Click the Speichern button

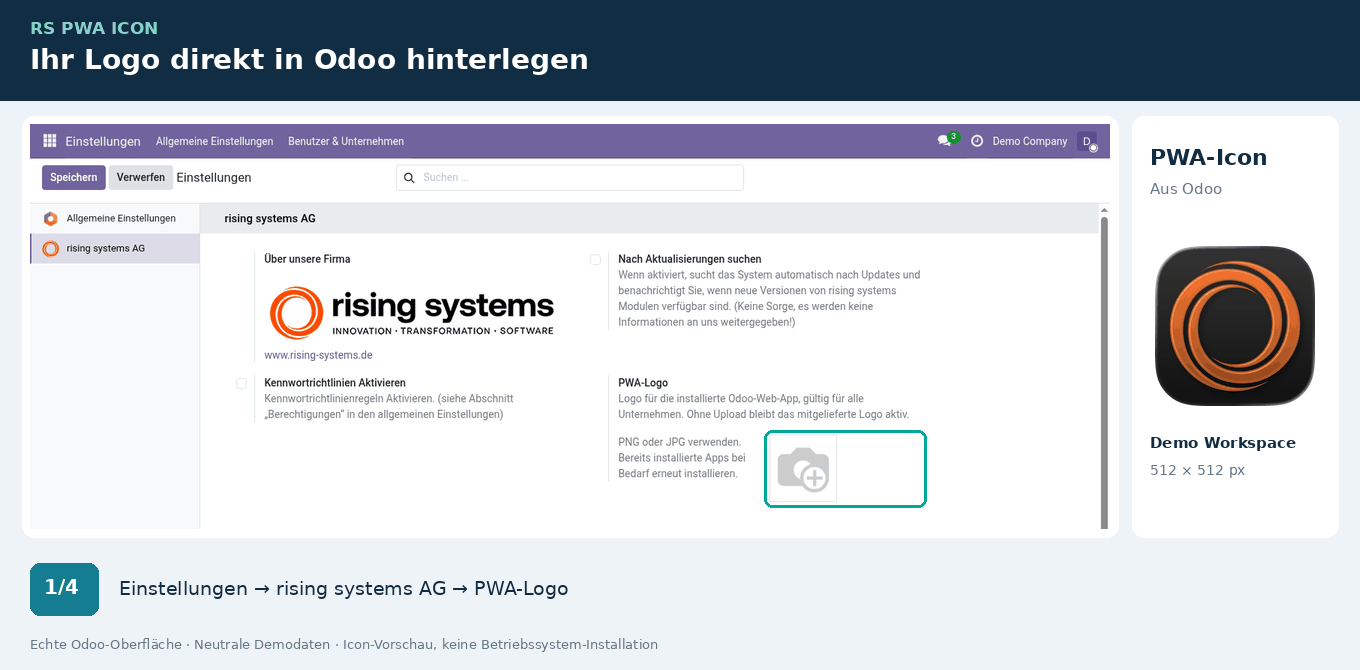(73, 178)
